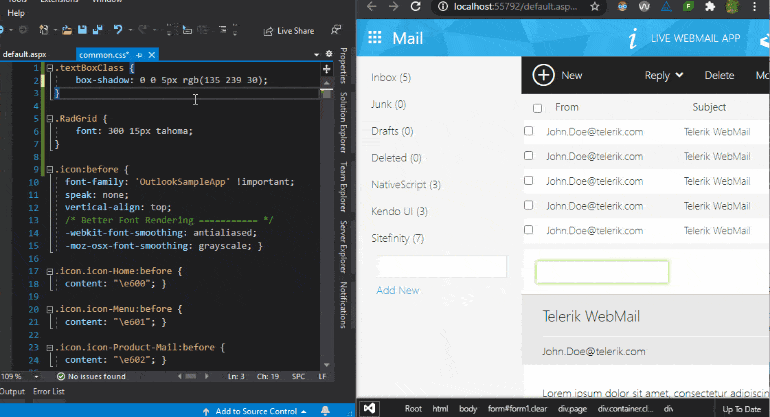The image size is (770, 417).
Task: Open the browser extensions puzzle icon
Action: [710, 7]
